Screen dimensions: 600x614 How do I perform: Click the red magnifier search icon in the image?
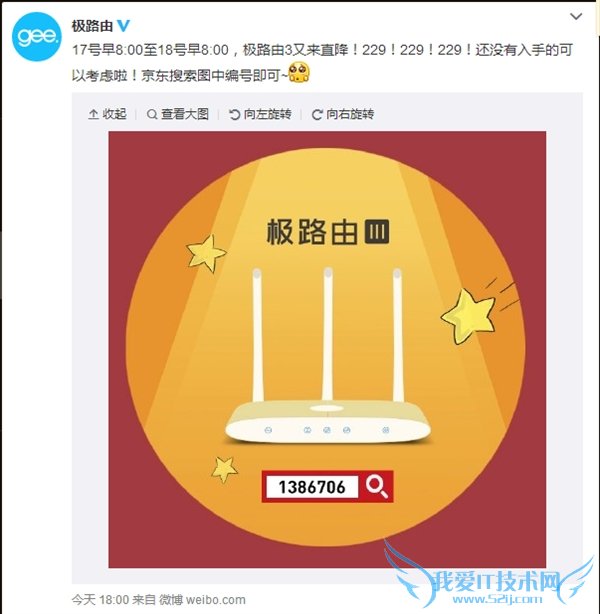pyautogui.click(x=376, y=486)
